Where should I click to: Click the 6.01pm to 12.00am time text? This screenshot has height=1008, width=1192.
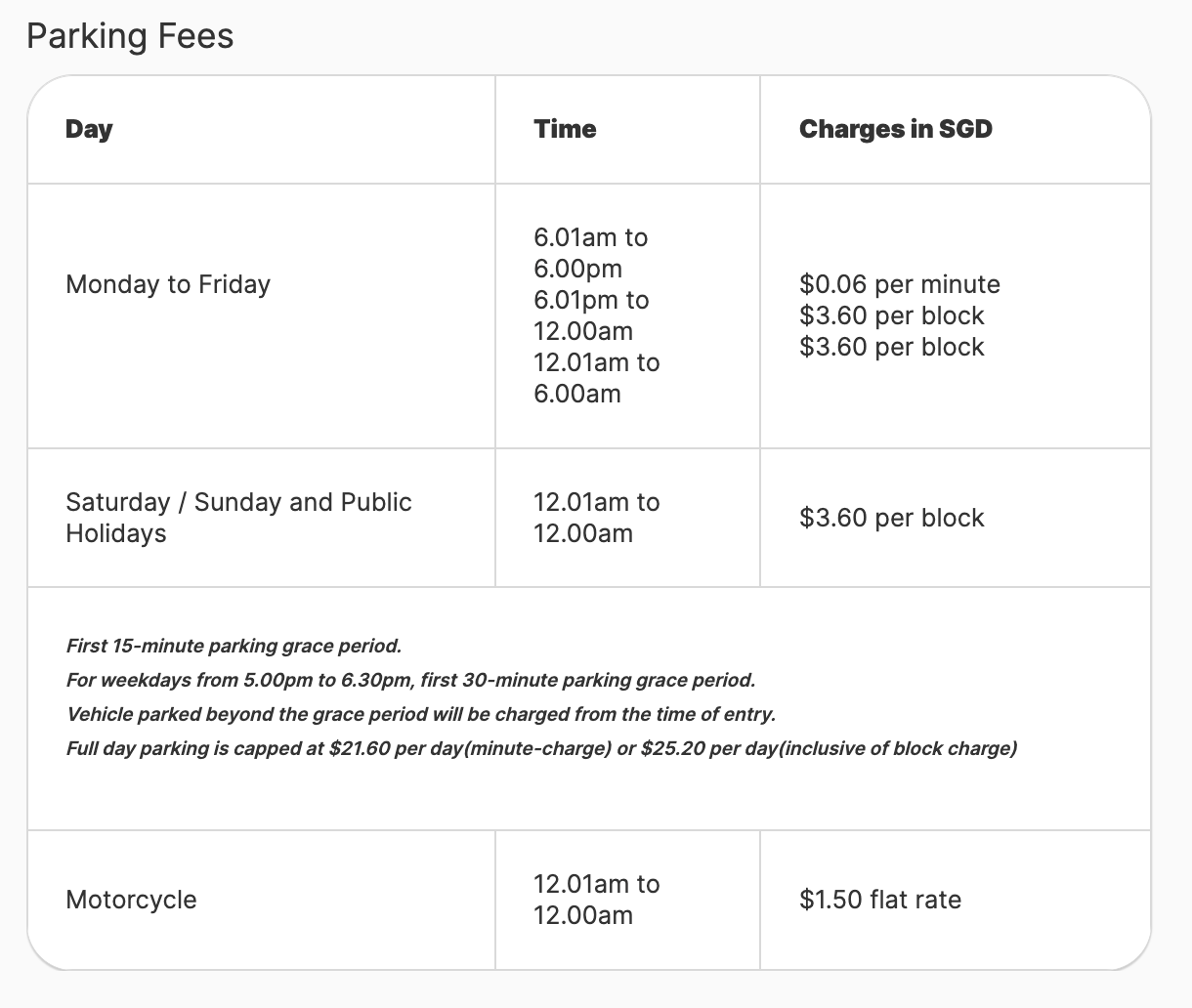click(x=591, y=315)
